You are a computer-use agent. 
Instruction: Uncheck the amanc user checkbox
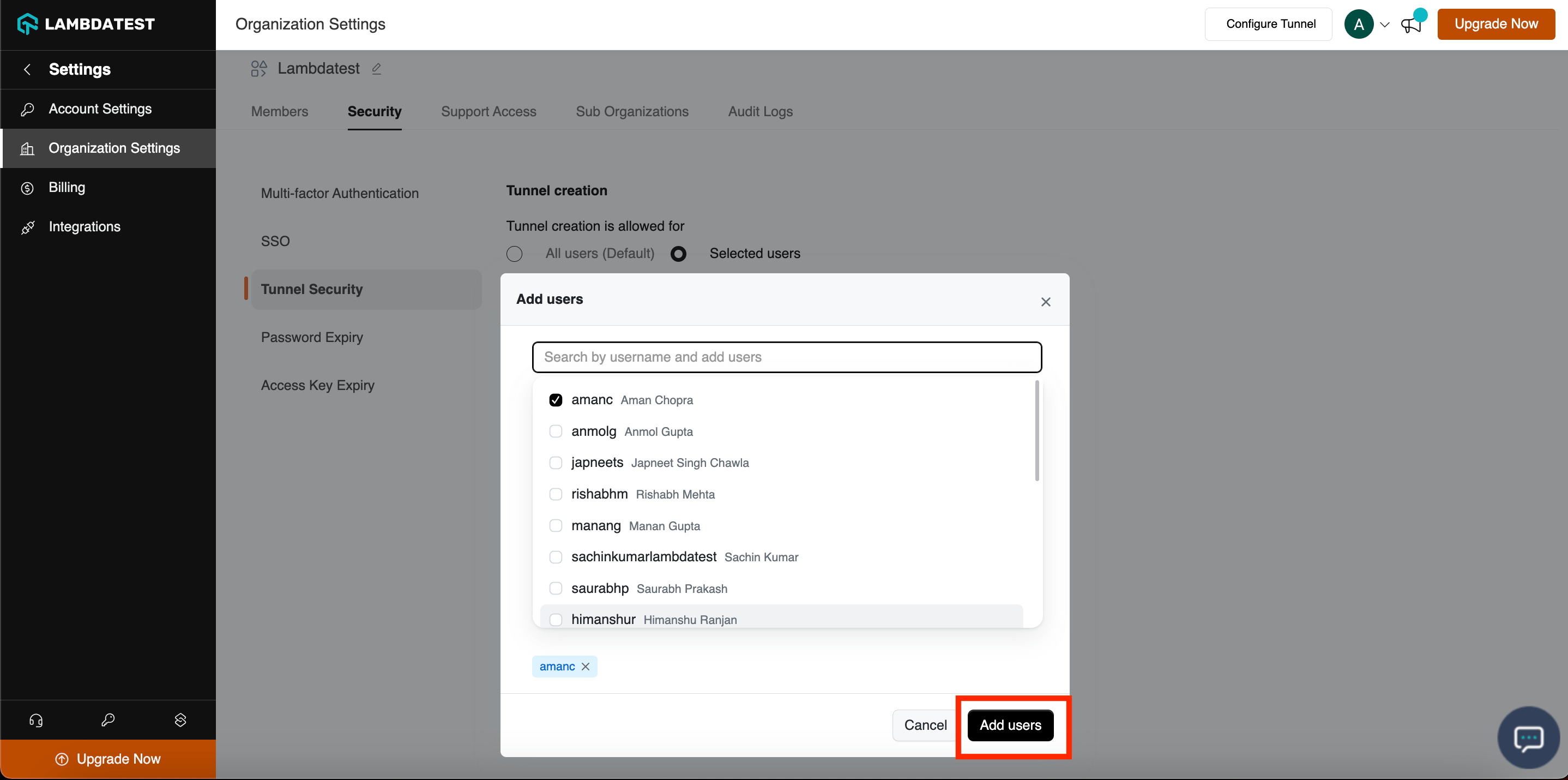(x=555, y=400)
